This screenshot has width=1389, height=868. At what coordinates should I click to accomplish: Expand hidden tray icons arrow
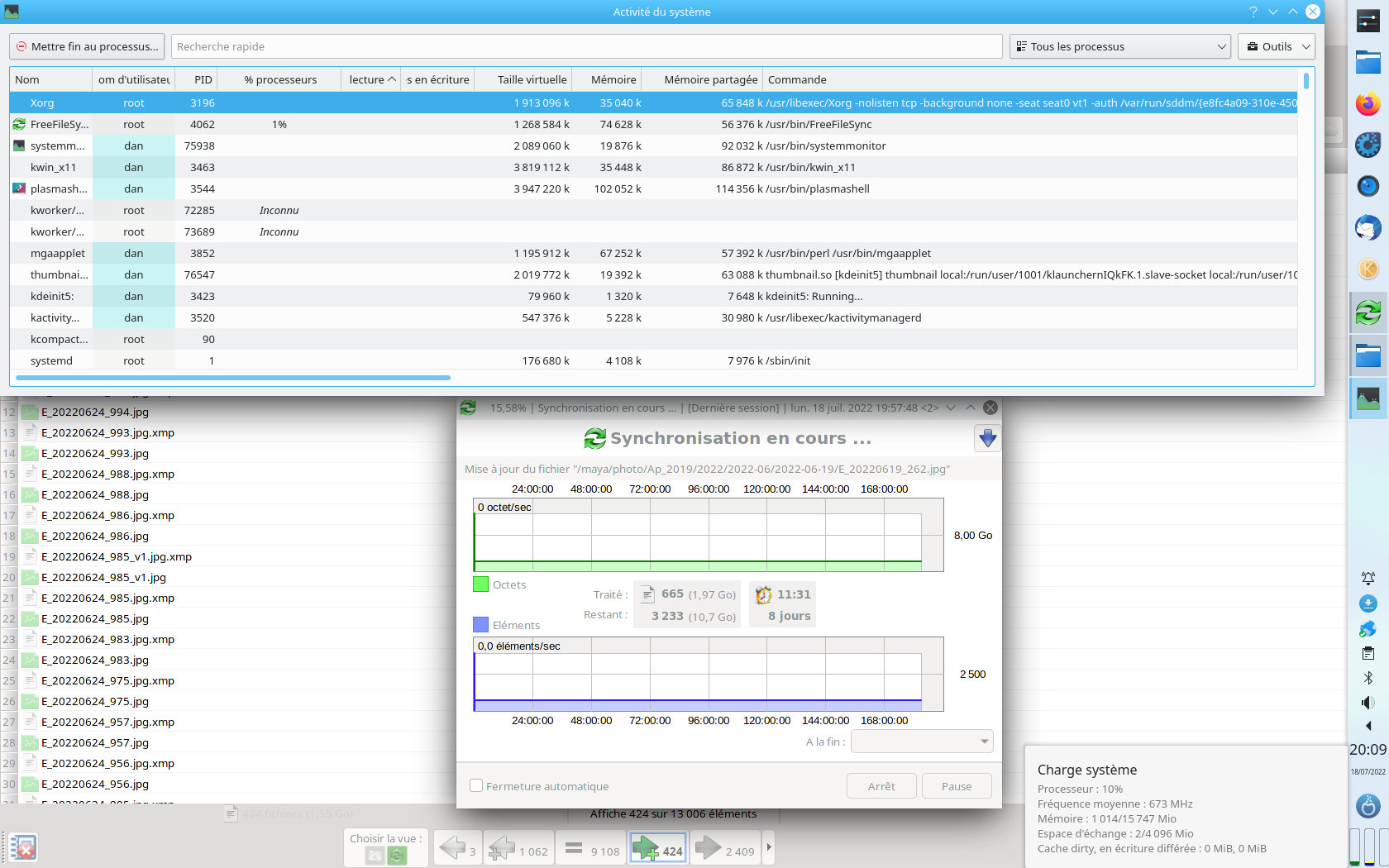click(x=1368, y=726)
